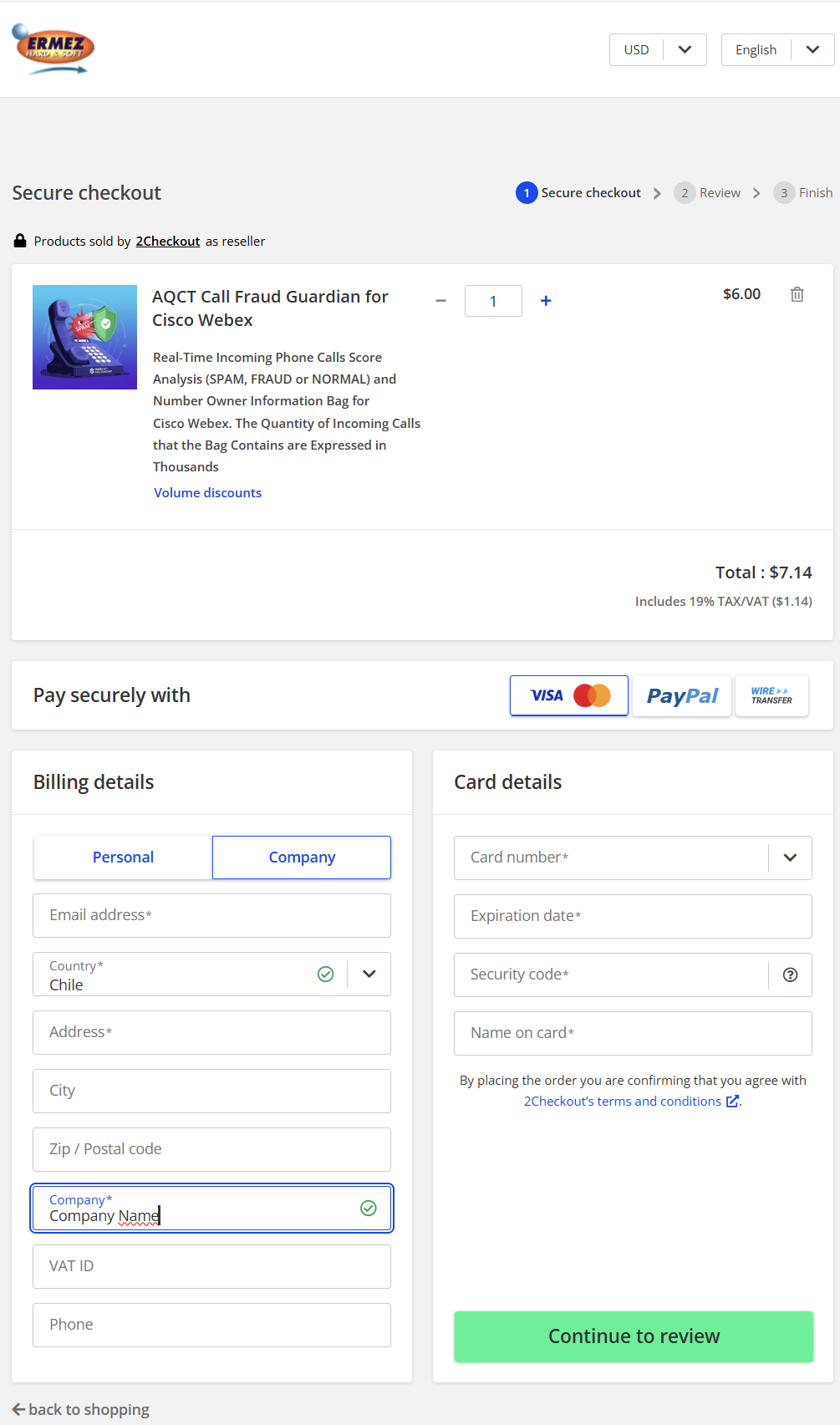Open the Volume discounts link
Screen dimensions: 840x1425
(207, 492)
